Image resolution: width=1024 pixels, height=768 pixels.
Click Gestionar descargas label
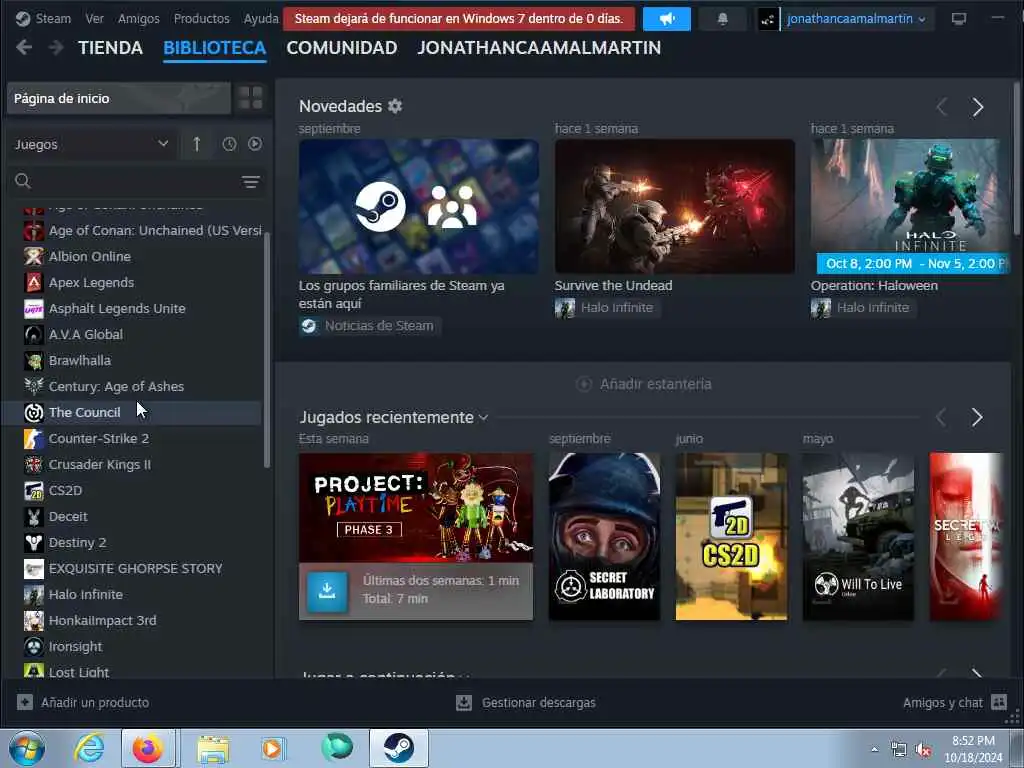pyautogui.click(x=539, y=702)
